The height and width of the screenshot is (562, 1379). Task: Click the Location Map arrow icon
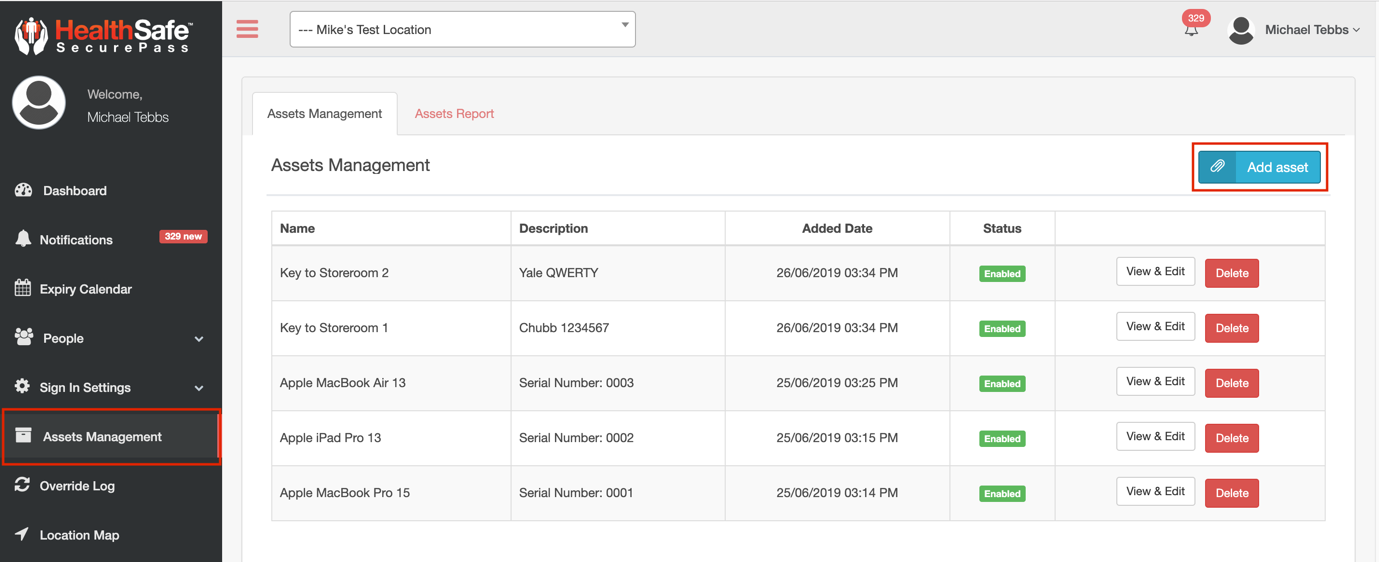coord(22,534)
